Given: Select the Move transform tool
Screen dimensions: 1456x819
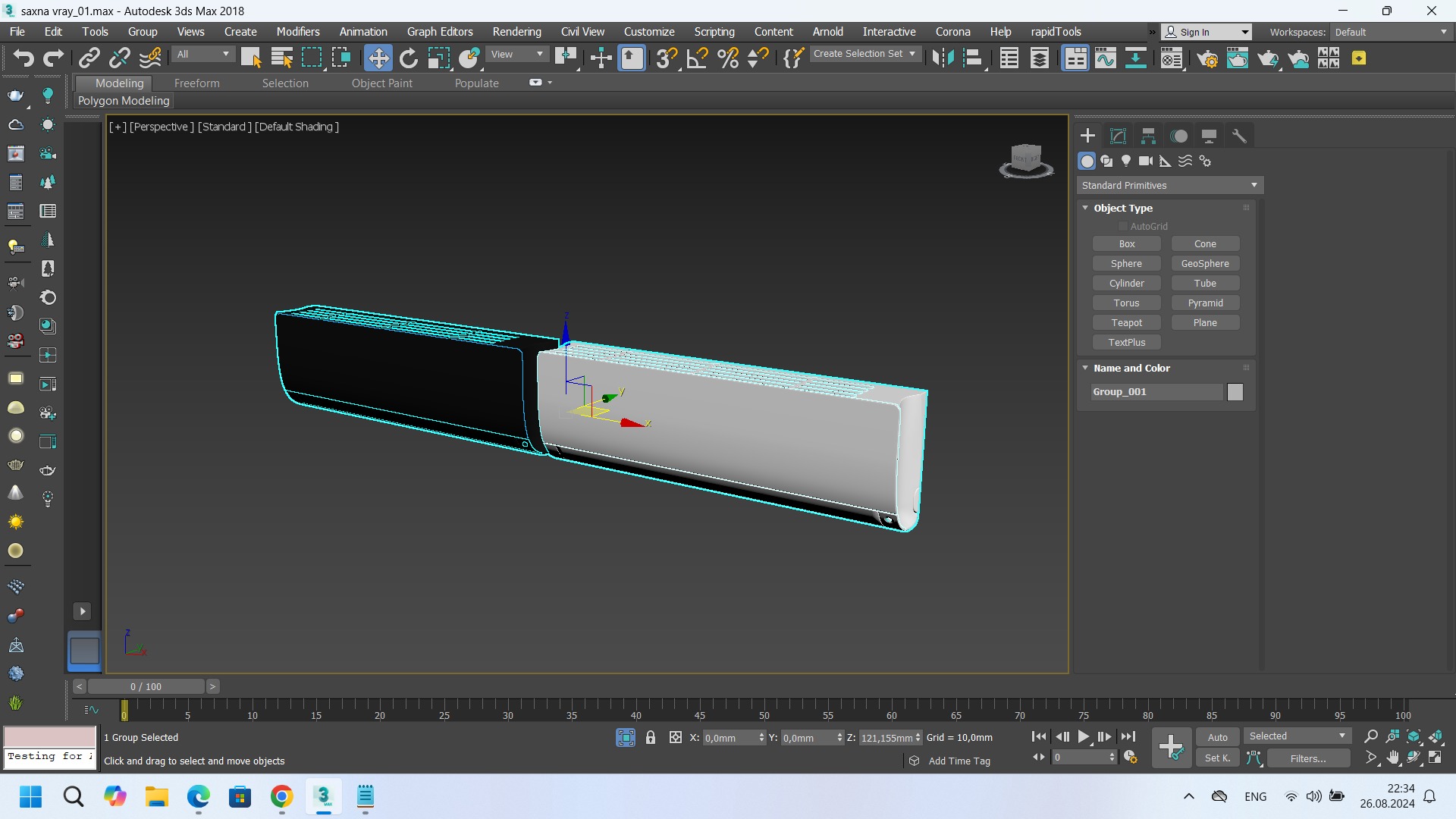Looking at the screenshot, I should (x=378, y=58).
